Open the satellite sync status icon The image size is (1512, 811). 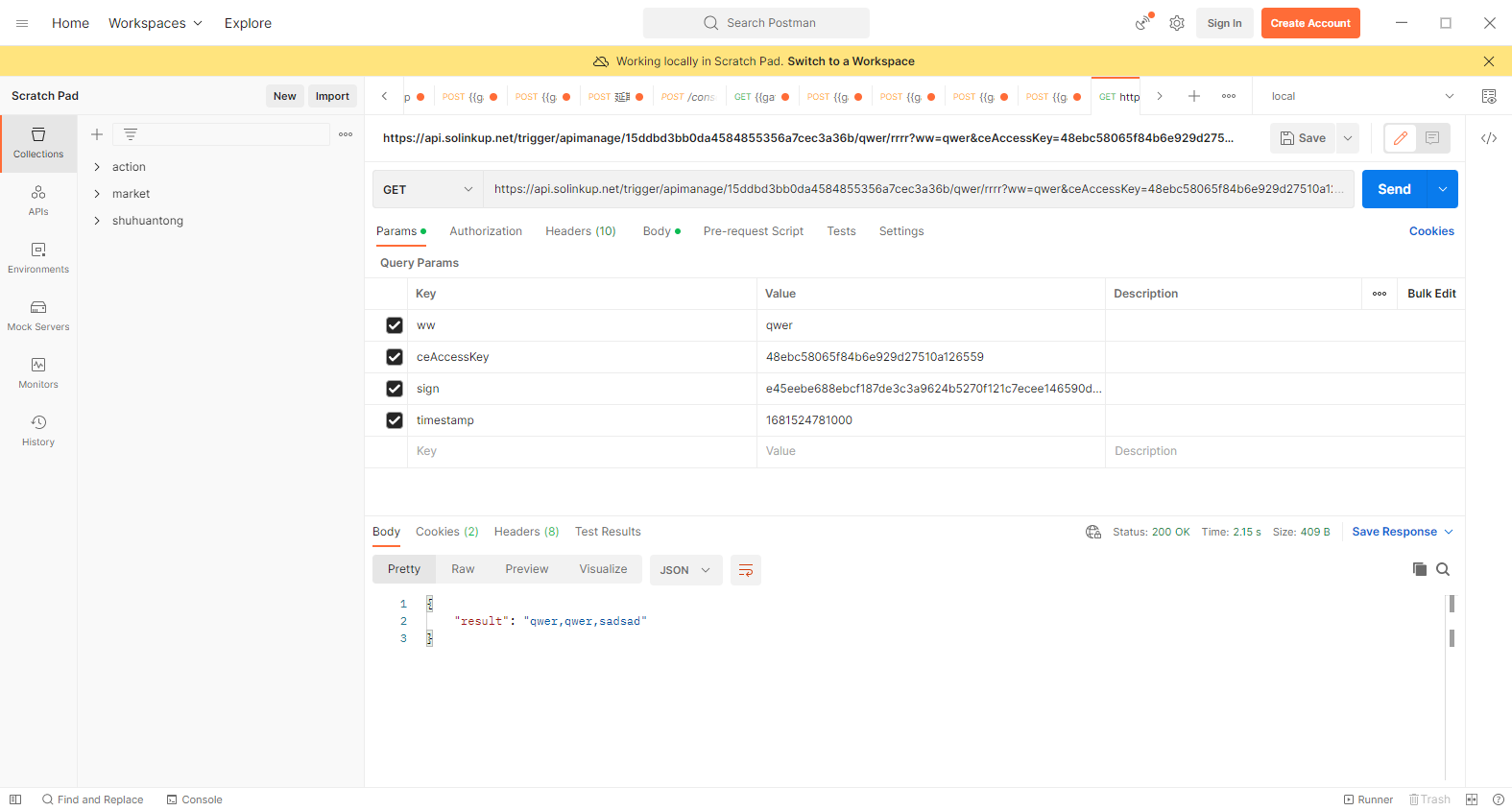coord(1142,22)
